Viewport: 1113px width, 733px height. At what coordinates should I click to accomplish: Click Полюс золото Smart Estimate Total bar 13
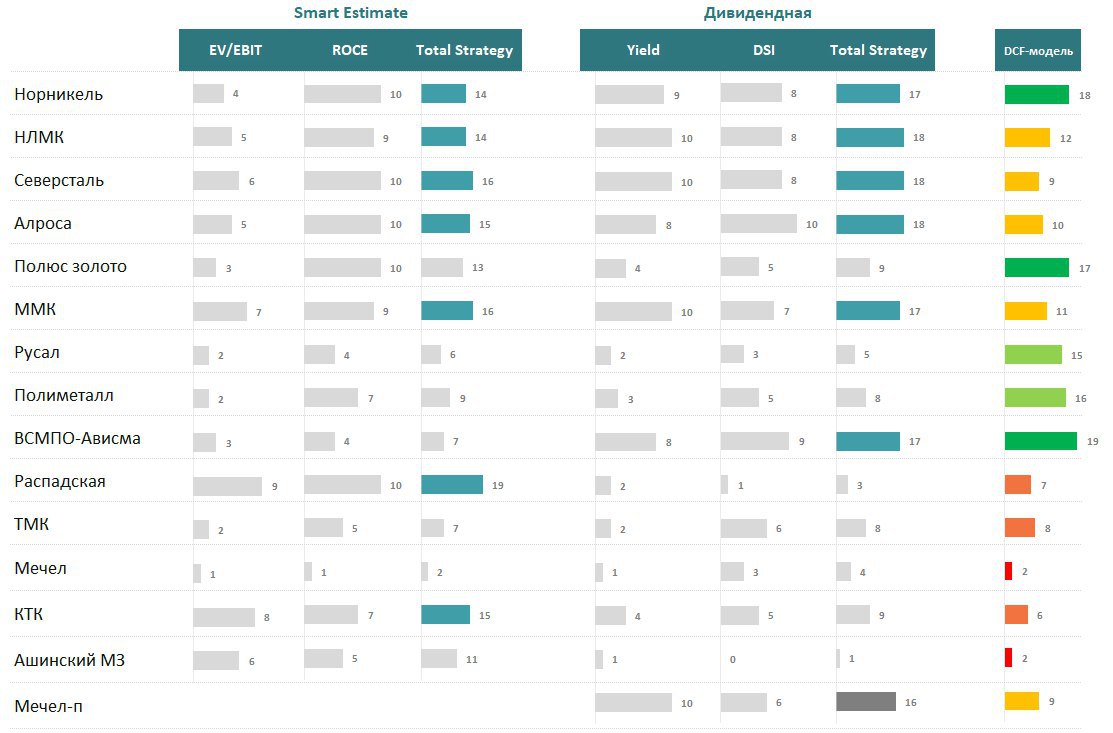(442, 268)
